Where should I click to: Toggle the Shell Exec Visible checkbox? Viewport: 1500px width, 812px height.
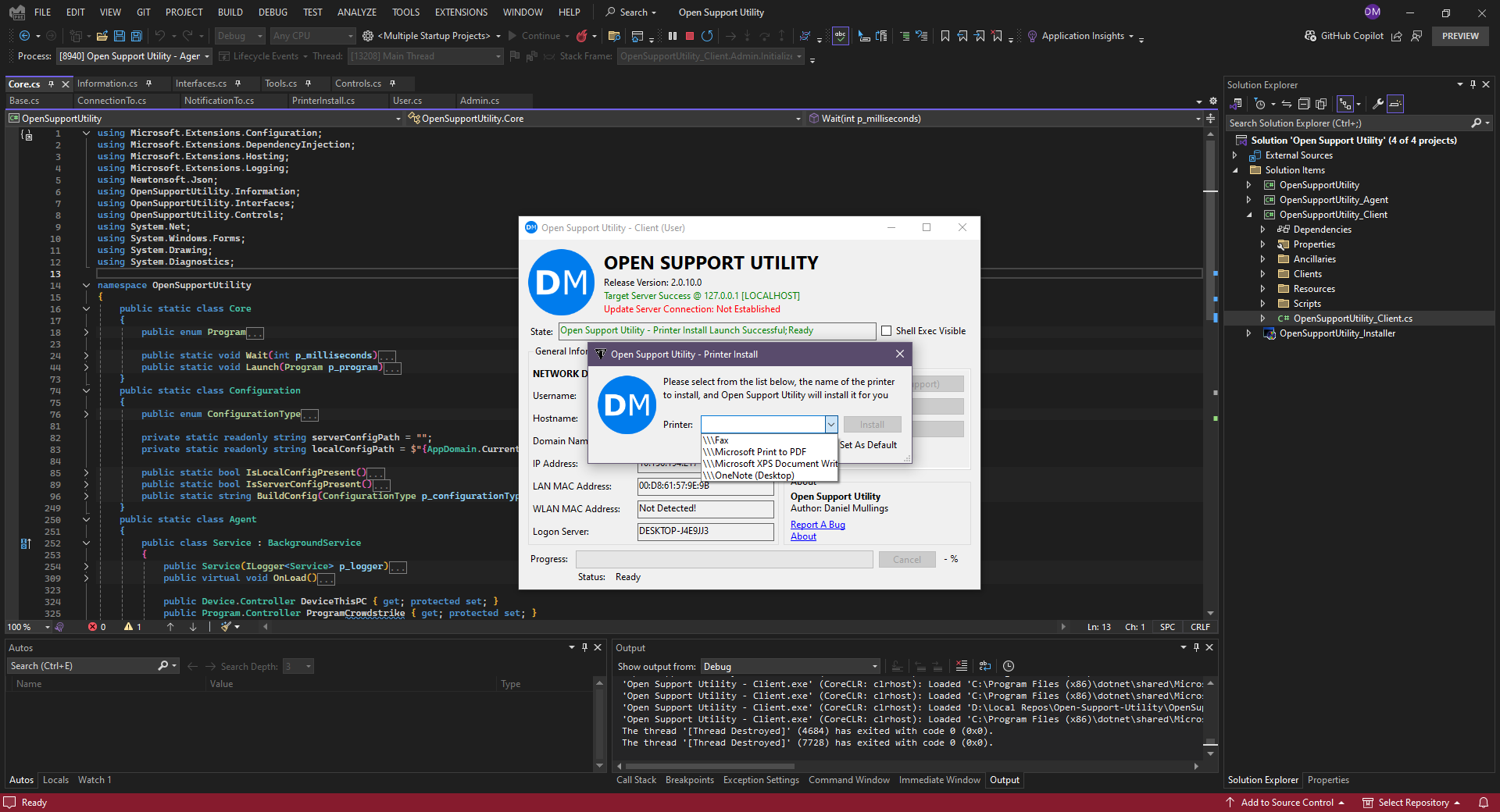(x=887, y=331)
